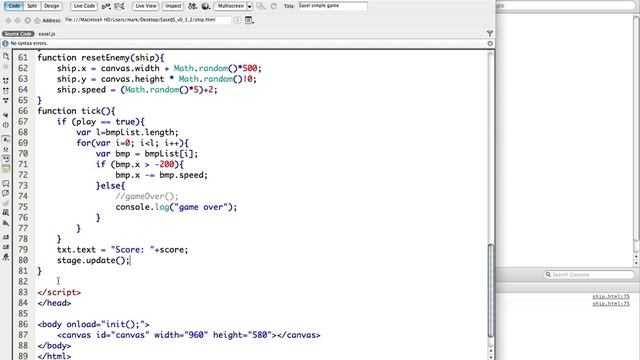Click the Apply Comment icon
Image resolution: width=640 pixels, height=360 pixels.
pos(6,184)
